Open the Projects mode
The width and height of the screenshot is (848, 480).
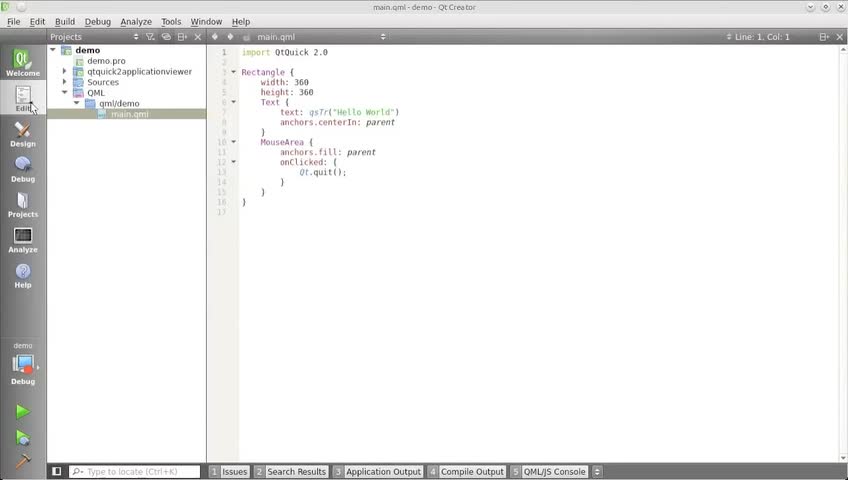coord(23,204)
